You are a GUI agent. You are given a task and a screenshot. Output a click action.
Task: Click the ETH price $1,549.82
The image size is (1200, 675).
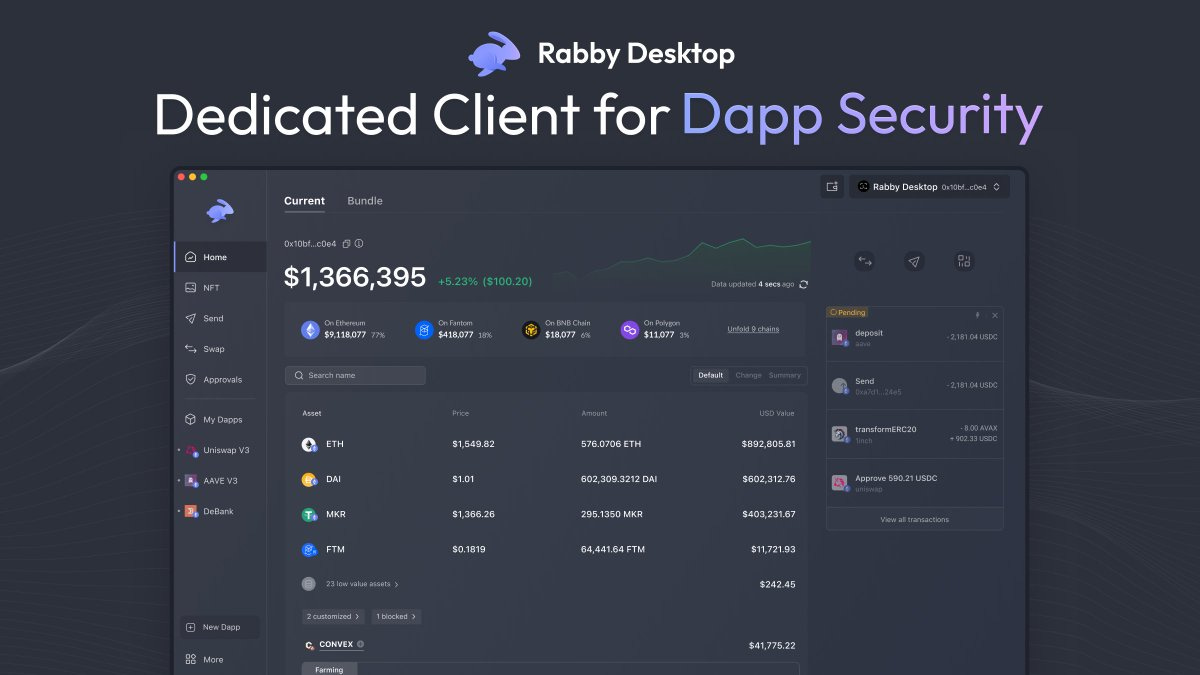tap(473, 444)
